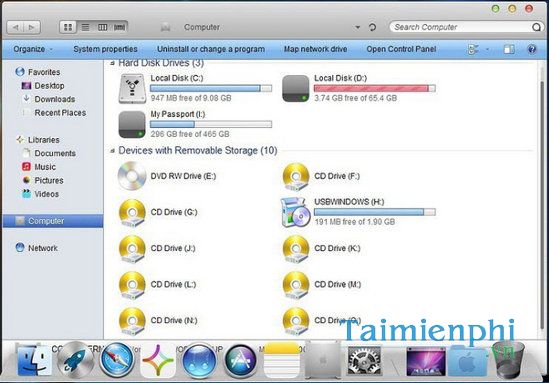
Task: Select Computer in the sidebar
Action: click(x=53, y=221)
